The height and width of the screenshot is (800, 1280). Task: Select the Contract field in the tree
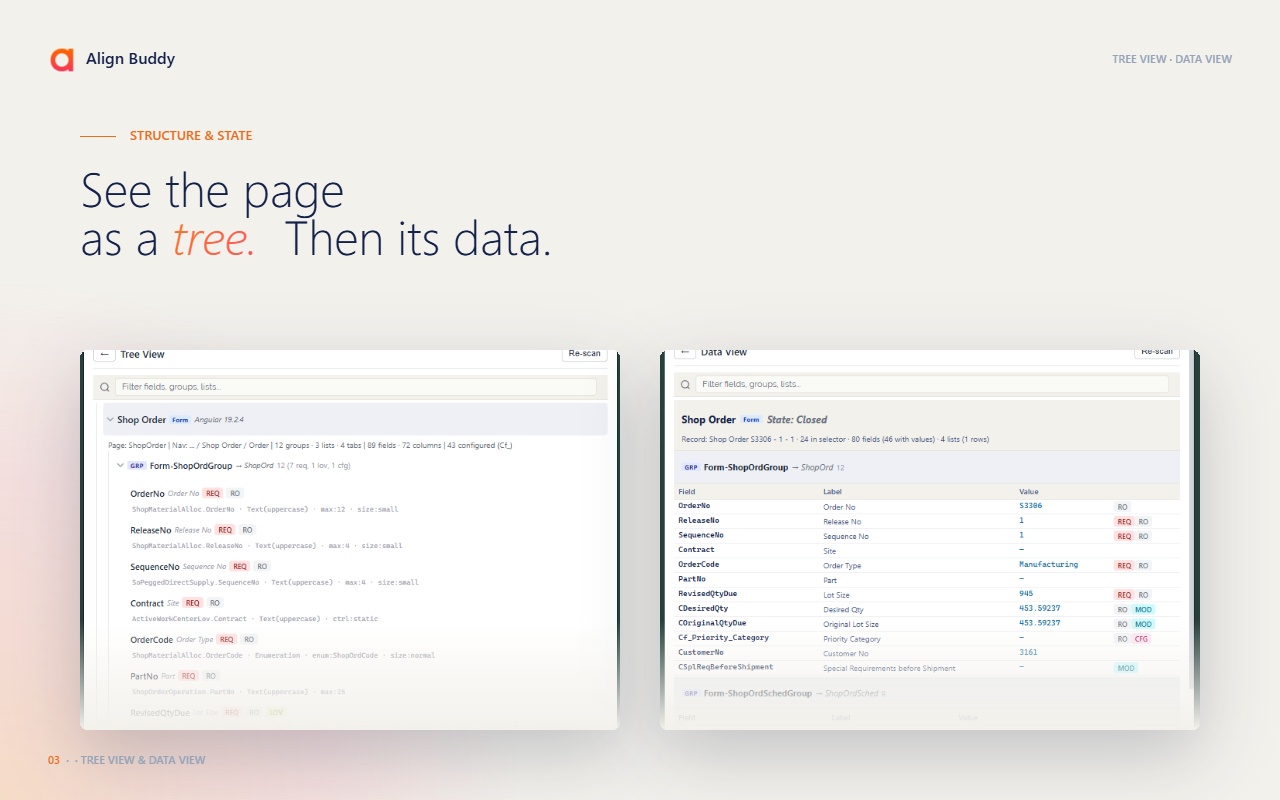147,603
